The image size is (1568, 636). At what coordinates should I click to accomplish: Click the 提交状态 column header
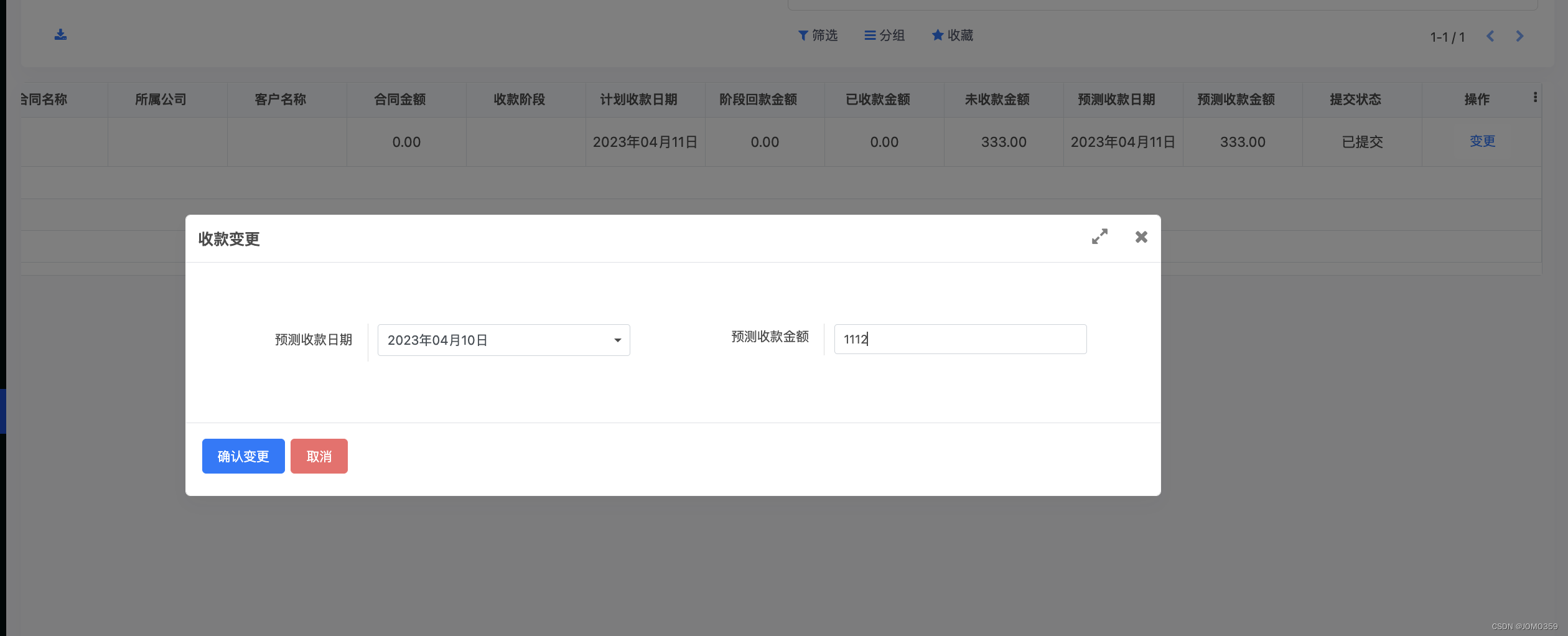1355,99
